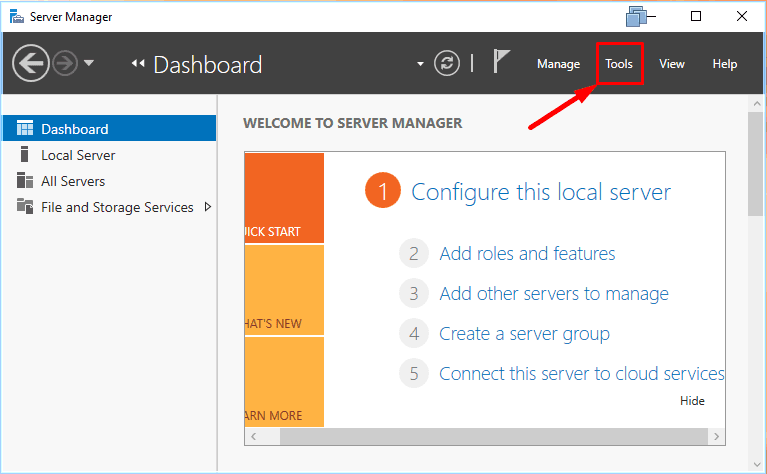Click the step 3 number circle
This screenshot has height=474, width=767.
coord(414,293)
